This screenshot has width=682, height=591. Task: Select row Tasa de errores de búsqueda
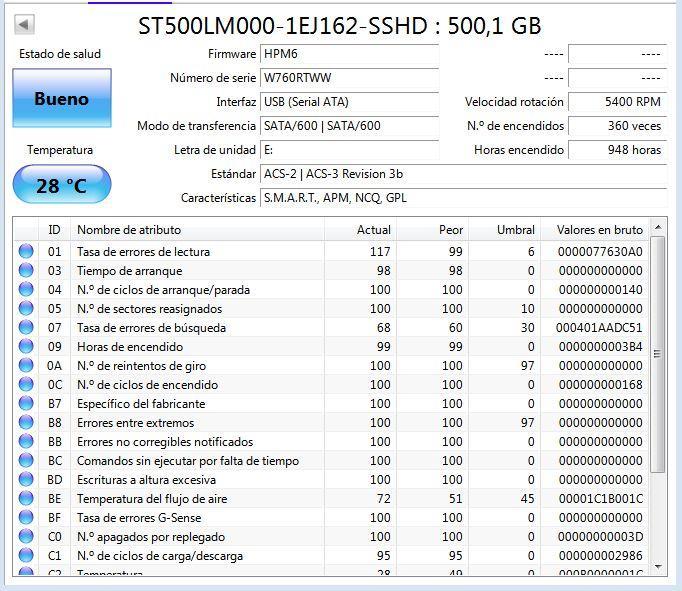331,327
